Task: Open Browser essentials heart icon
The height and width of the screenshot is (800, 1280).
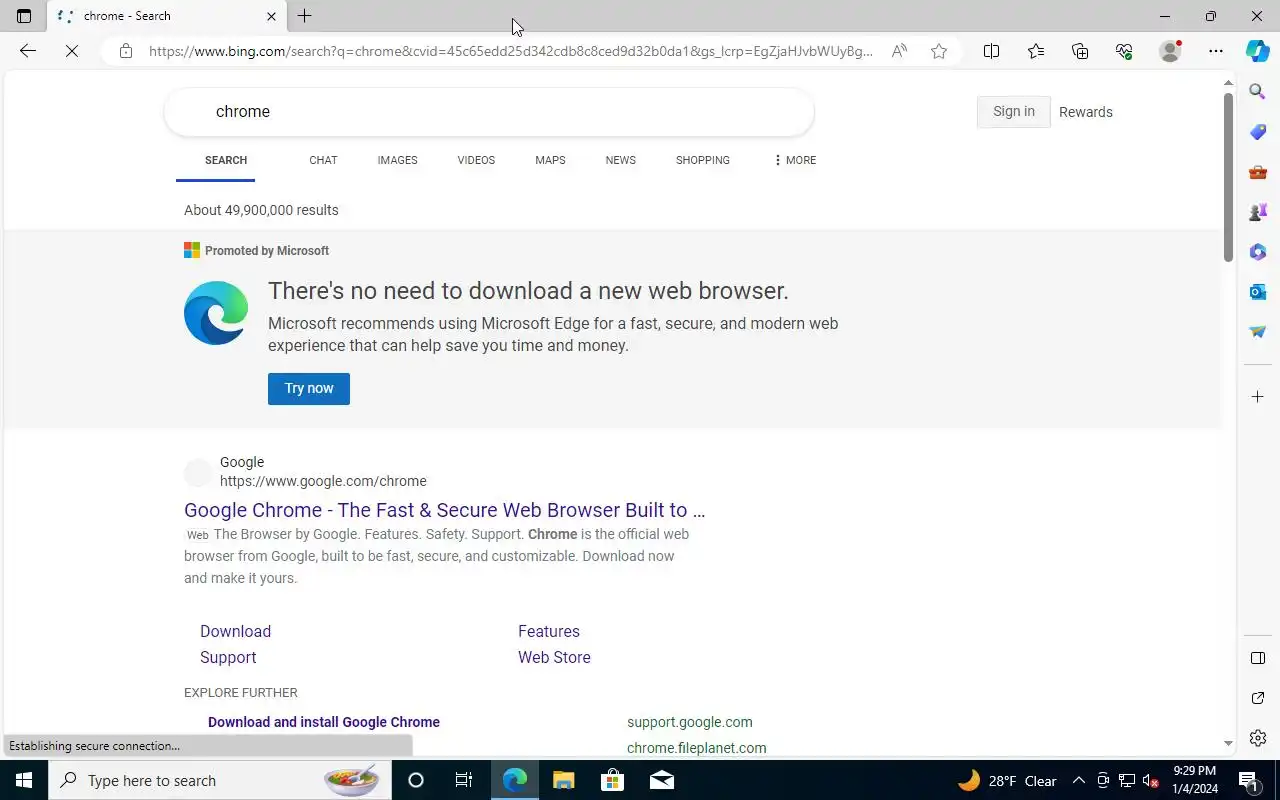Action: [x=1124, y=51]
